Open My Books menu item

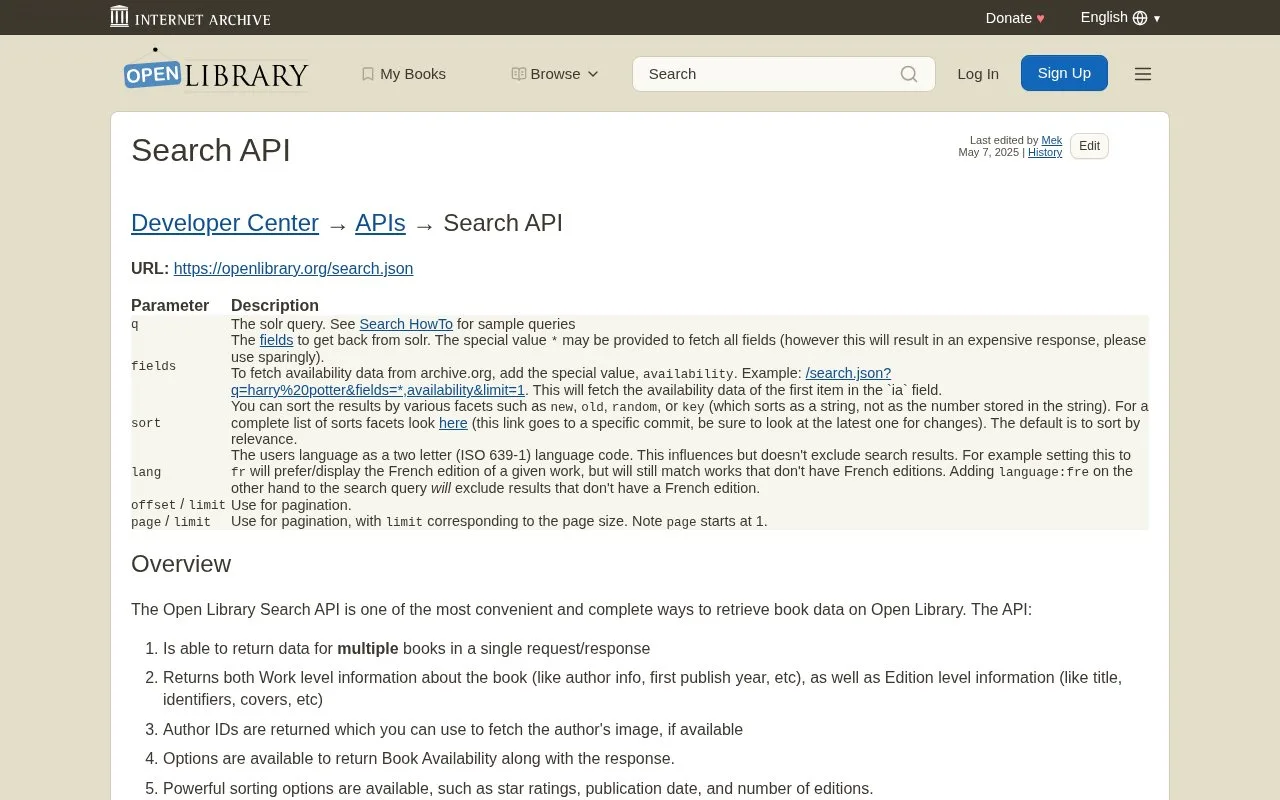[403, 74]
